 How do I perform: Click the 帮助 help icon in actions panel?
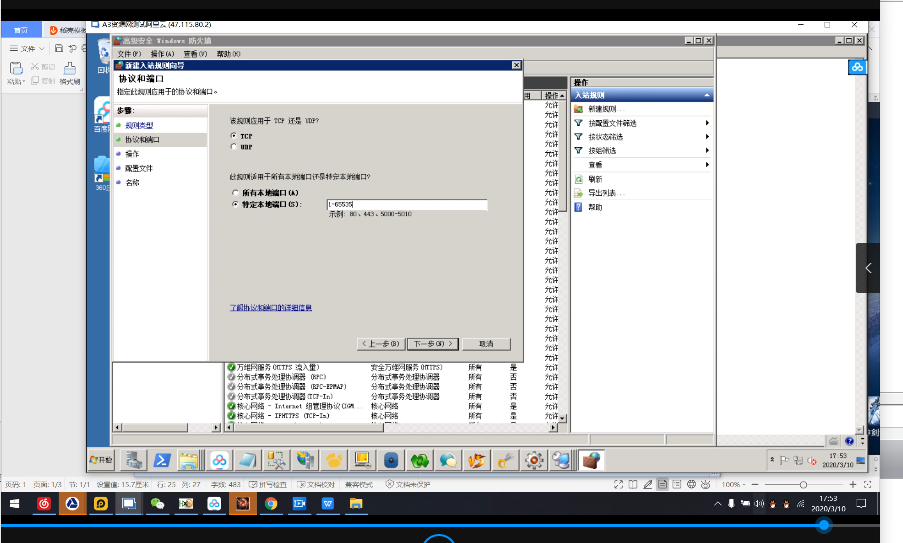[579, 207]
